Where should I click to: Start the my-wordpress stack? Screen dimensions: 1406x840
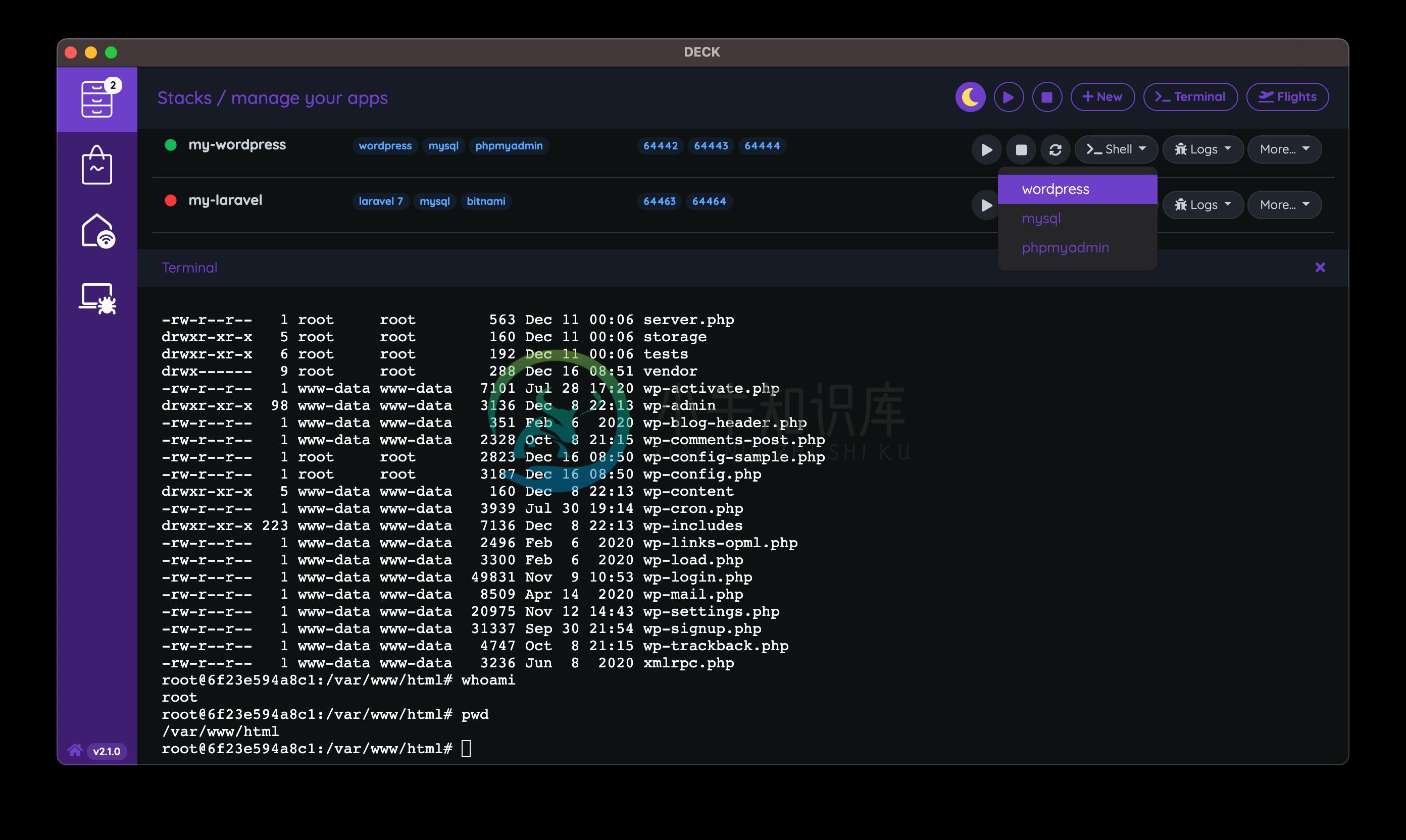coord(986,149)
